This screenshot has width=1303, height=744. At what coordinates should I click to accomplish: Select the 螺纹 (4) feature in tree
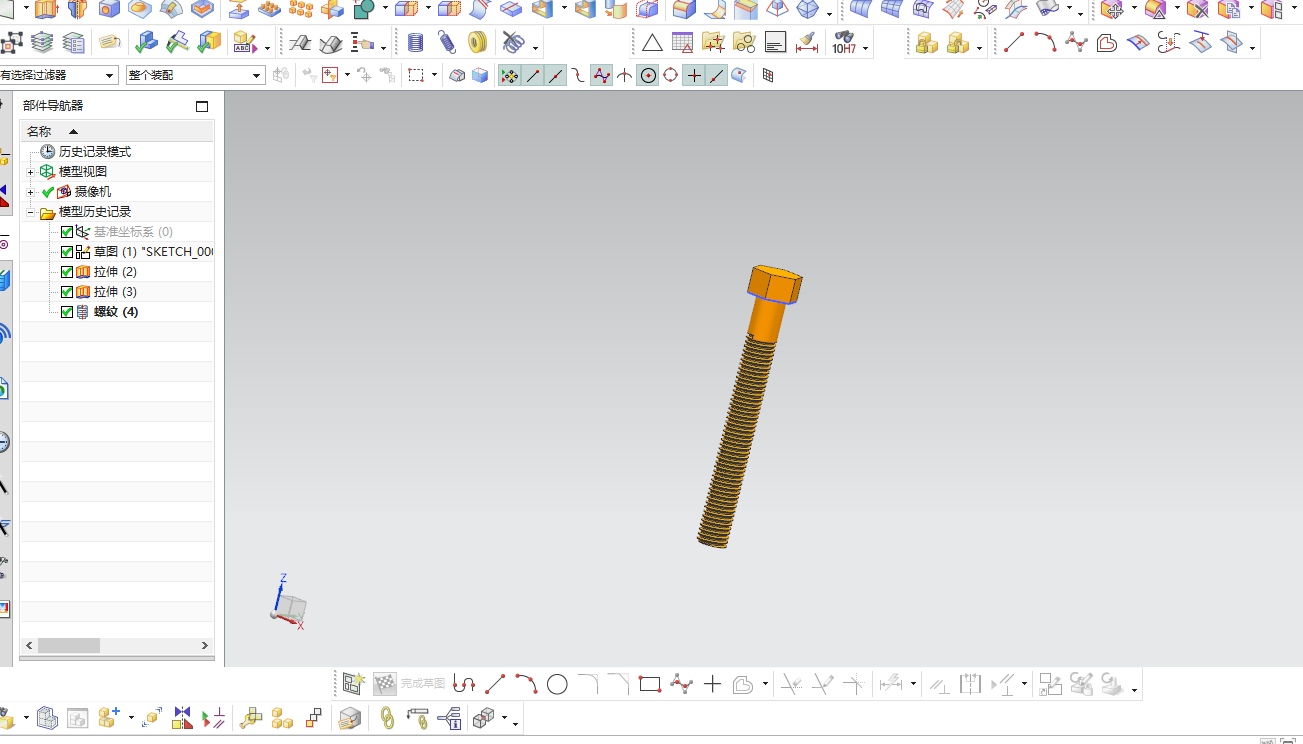coord(116,312)
